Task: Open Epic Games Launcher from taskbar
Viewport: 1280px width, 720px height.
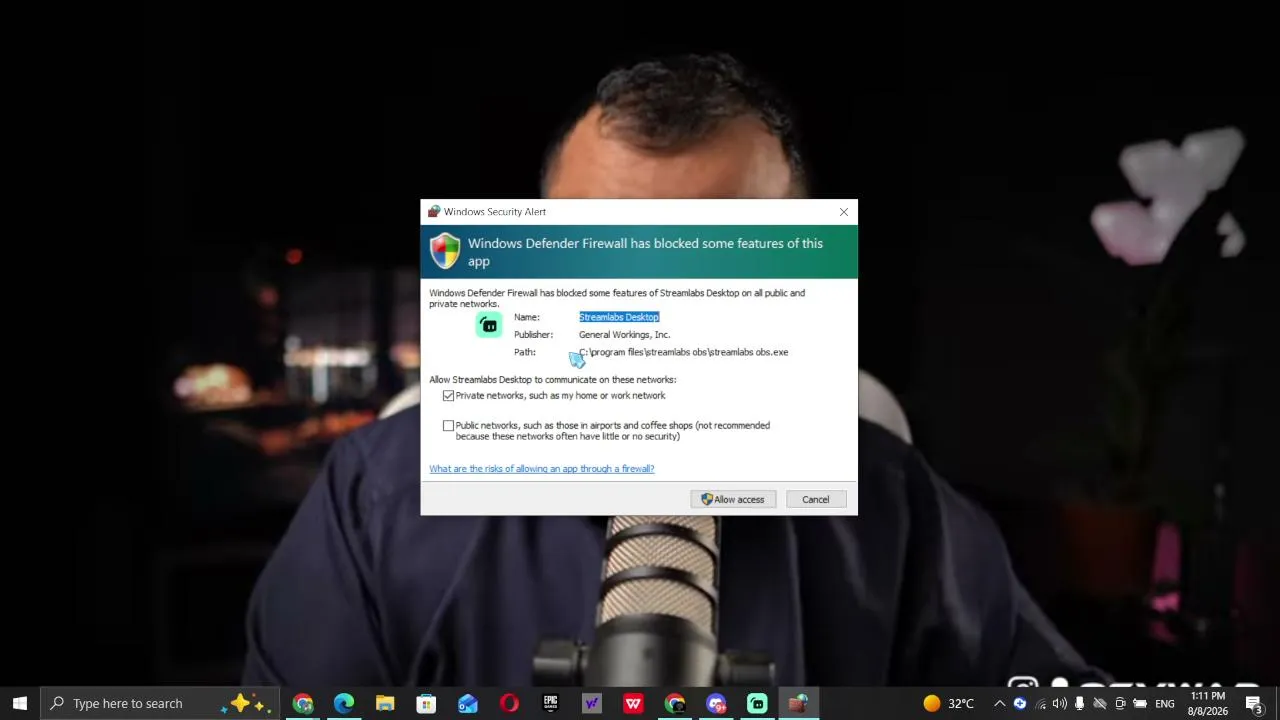Action: pyautogui.click(x=550, y=703)
